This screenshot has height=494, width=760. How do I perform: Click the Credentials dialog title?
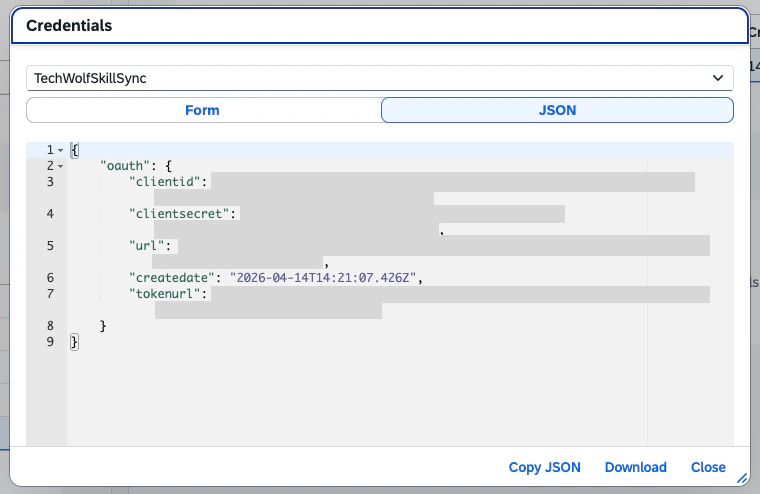click(69, 26)
